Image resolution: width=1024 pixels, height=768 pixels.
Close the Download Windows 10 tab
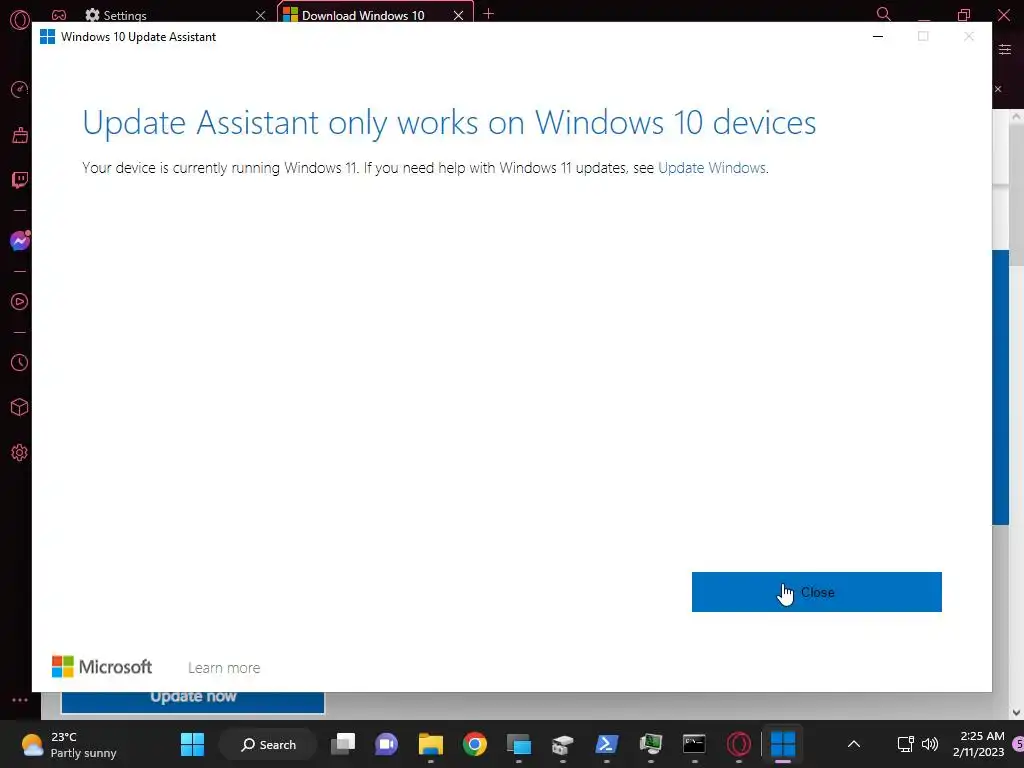coord(458,15)
